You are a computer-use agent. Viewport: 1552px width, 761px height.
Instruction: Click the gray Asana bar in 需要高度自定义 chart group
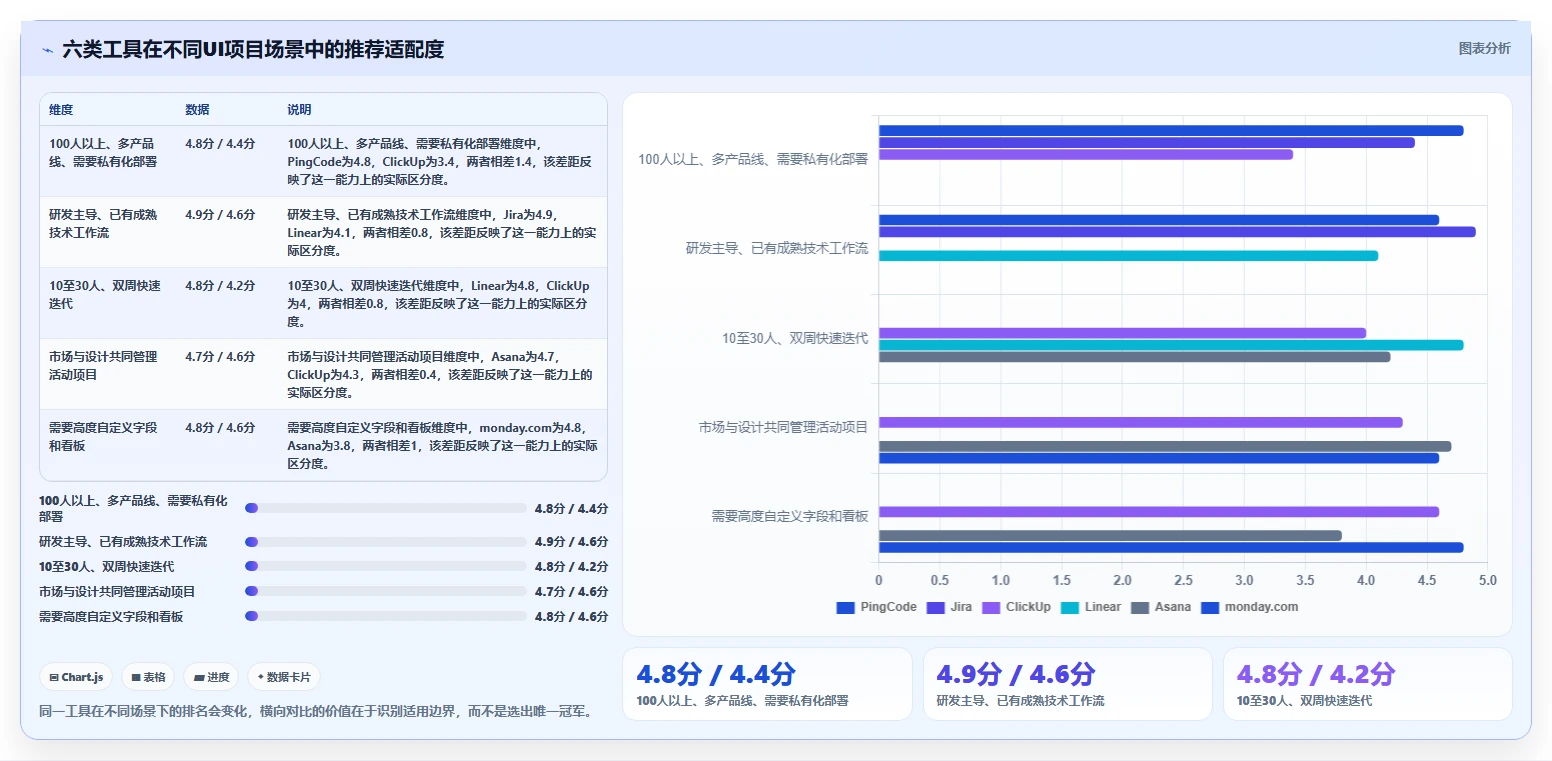(x=1110, y=536)
